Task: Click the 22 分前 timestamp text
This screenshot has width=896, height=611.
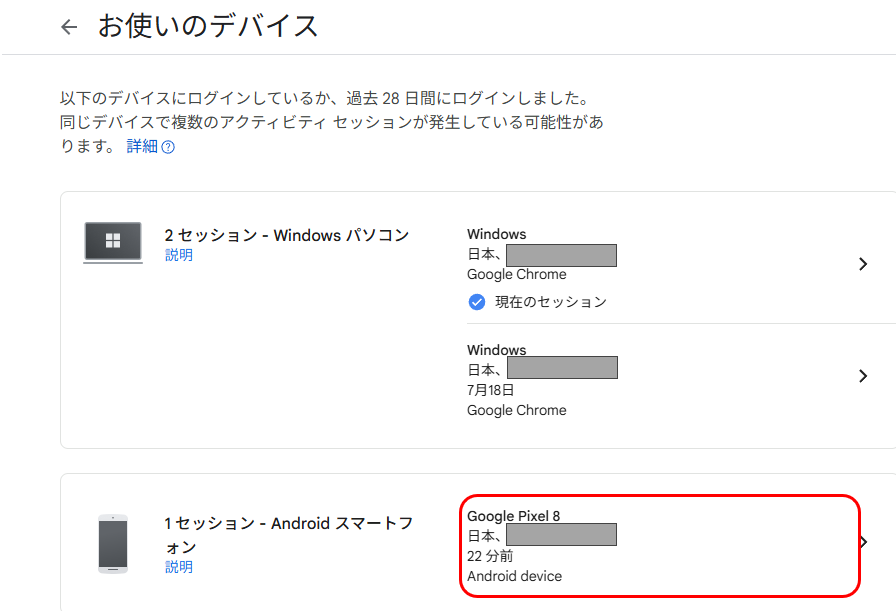Action: [x=490, y=556]
